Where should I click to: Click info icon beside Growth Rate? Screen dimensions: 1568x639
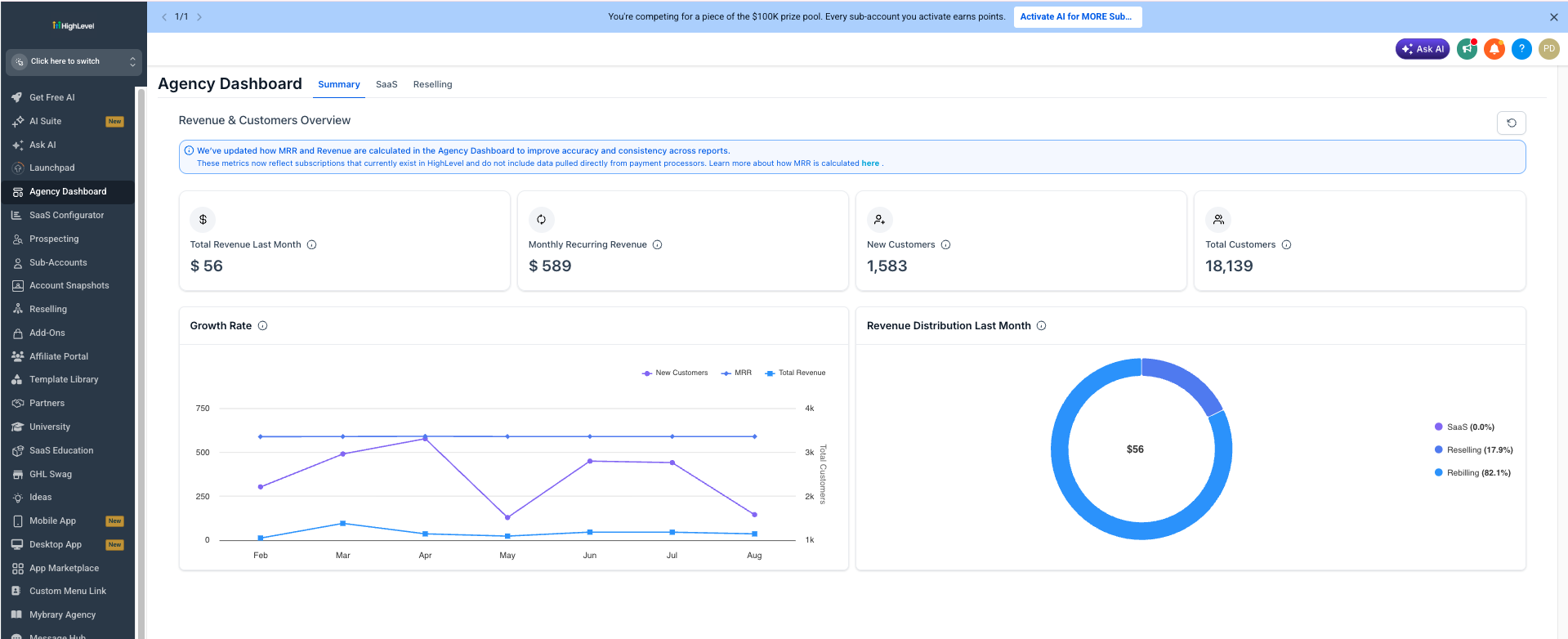point(262,326)
